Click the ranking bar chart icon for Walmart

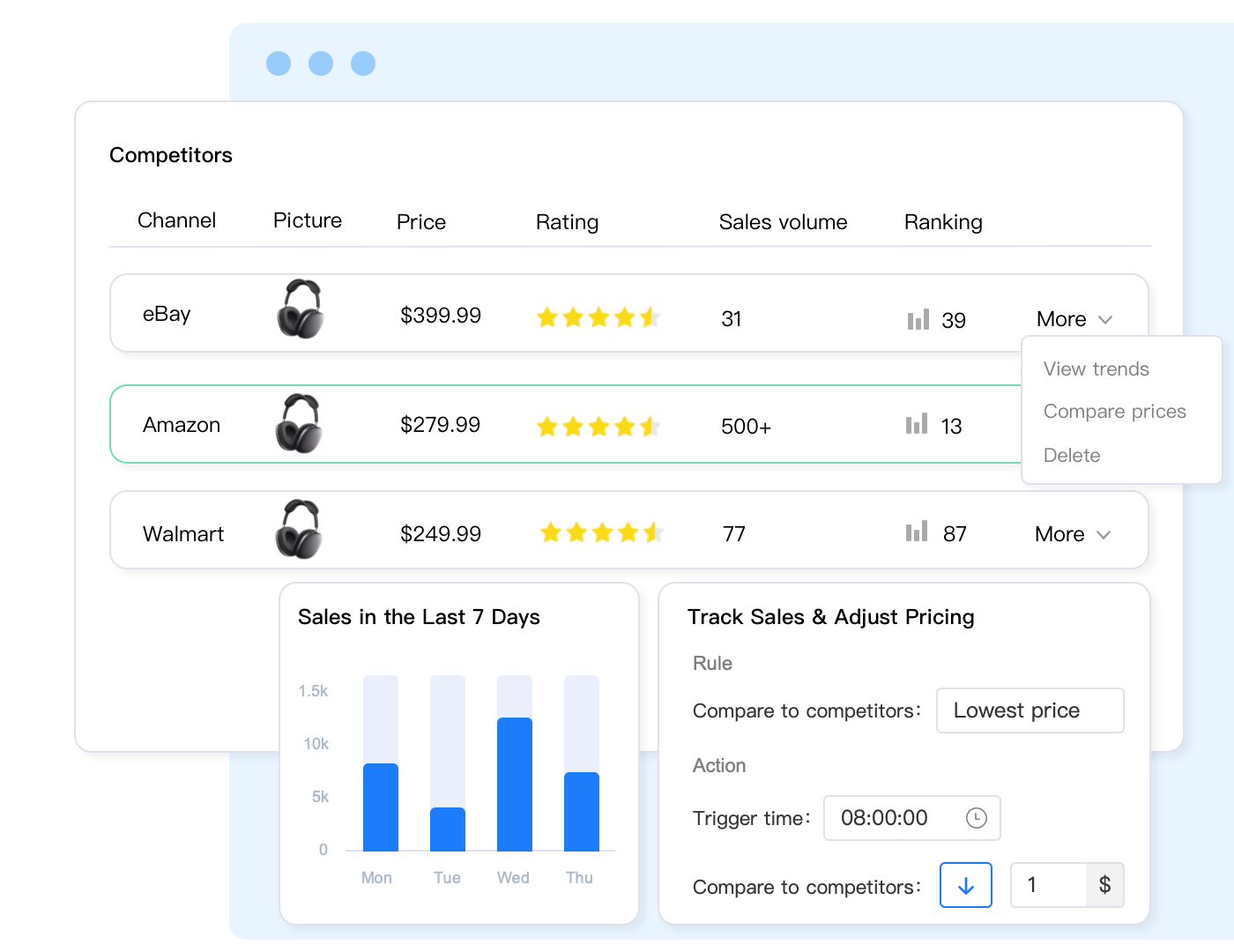(x=917, y=531)
